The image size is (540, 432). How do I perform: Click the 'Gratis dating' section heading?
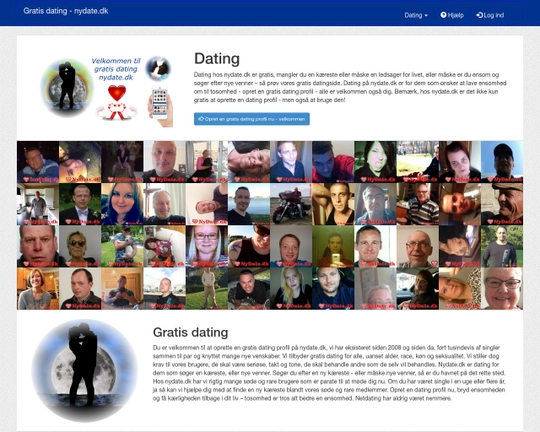(x=190, y=332)
